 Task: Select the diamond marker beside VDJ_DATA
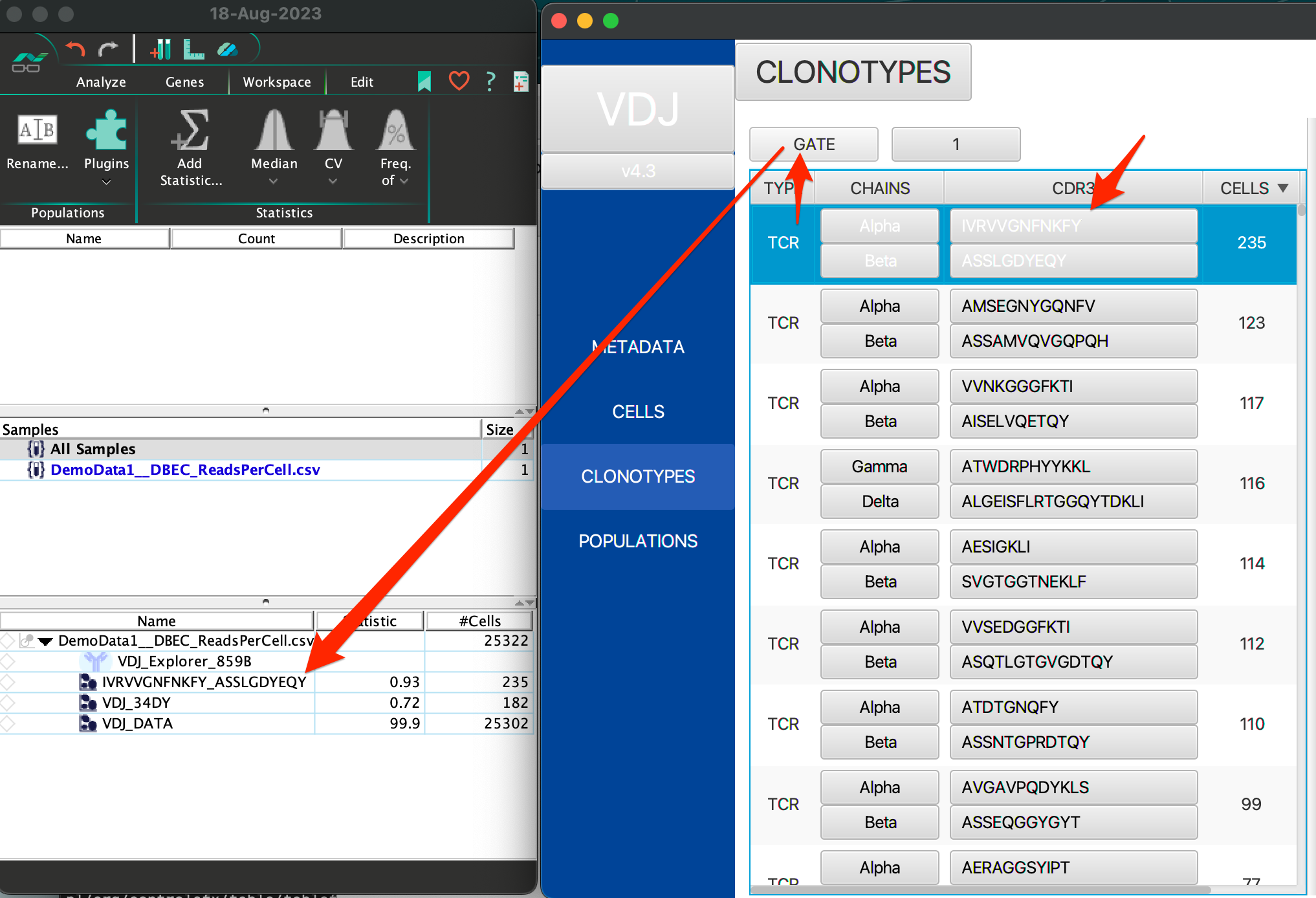(6, 723)
